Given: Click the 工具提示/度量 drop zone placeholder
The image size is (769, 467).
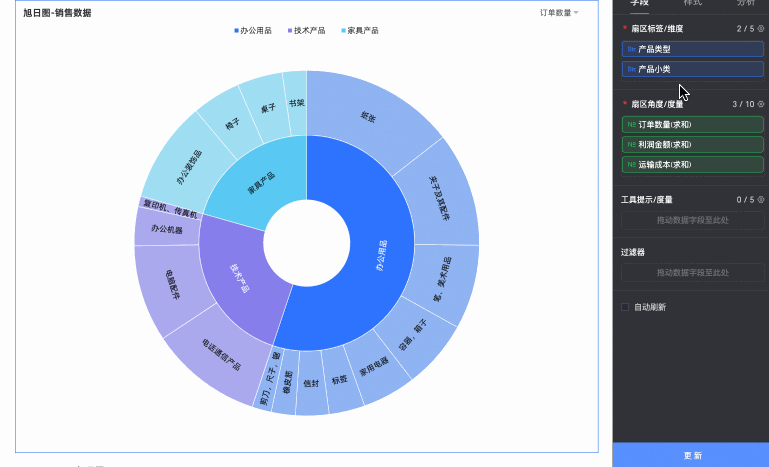Looking at the screenshot, I should pyautogui.click(x=692, y=220).
